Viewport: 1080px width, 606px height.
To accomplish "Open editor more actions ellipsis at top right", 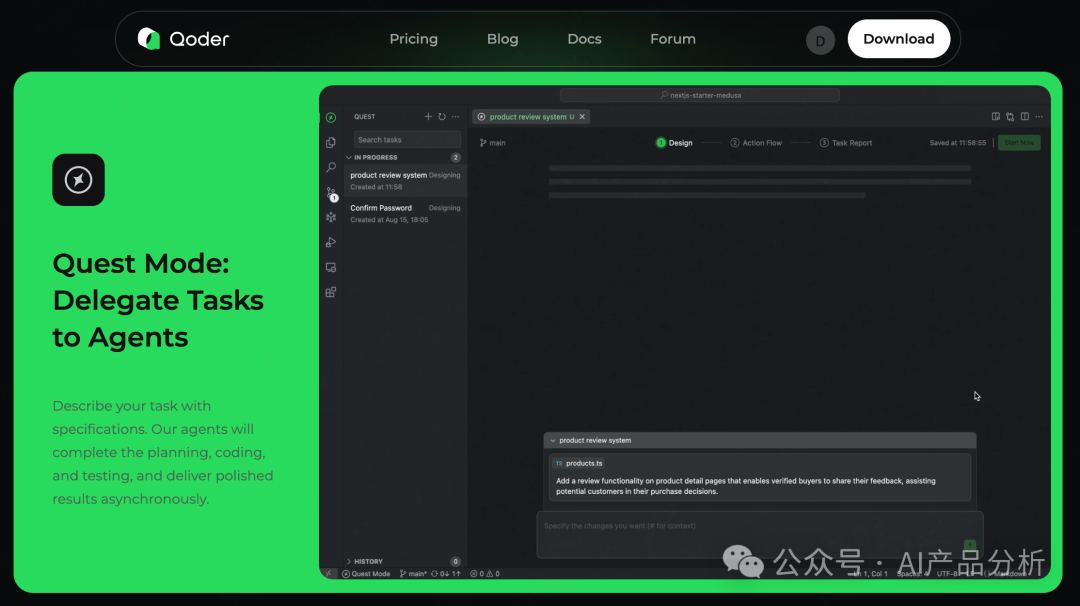I will pos(1039,116).
